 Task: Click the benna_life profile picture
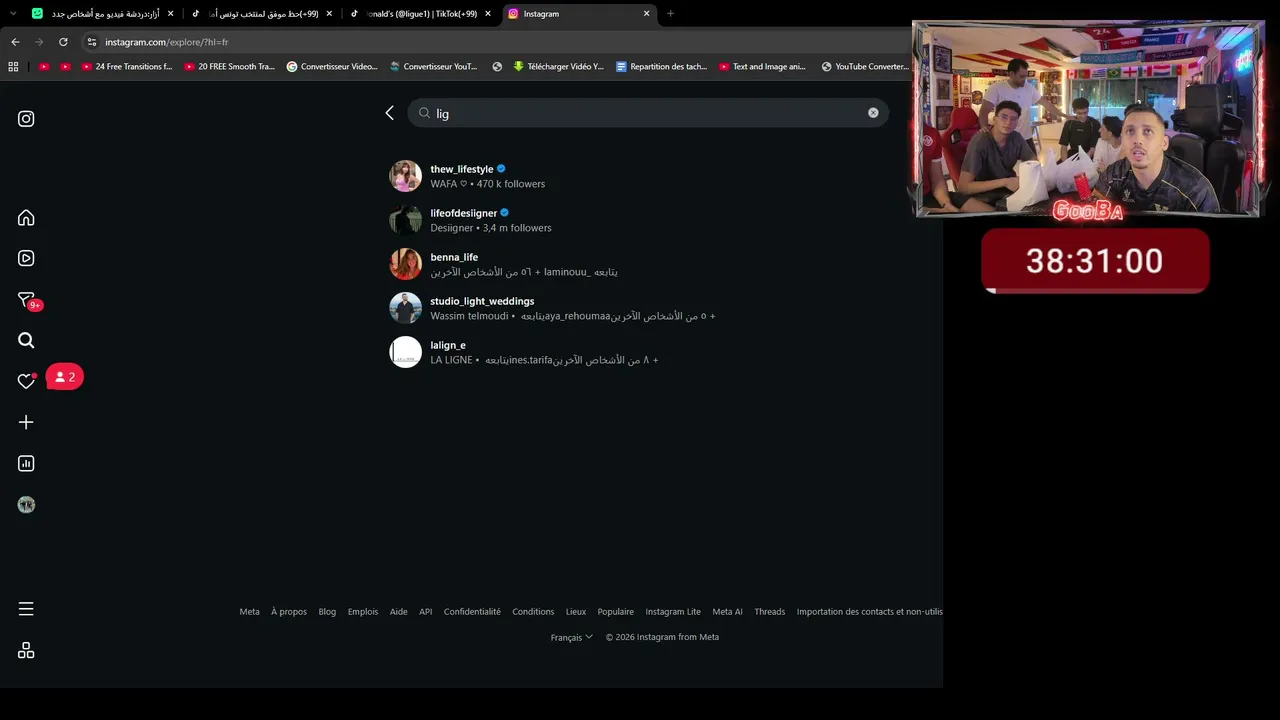[405, 264]
